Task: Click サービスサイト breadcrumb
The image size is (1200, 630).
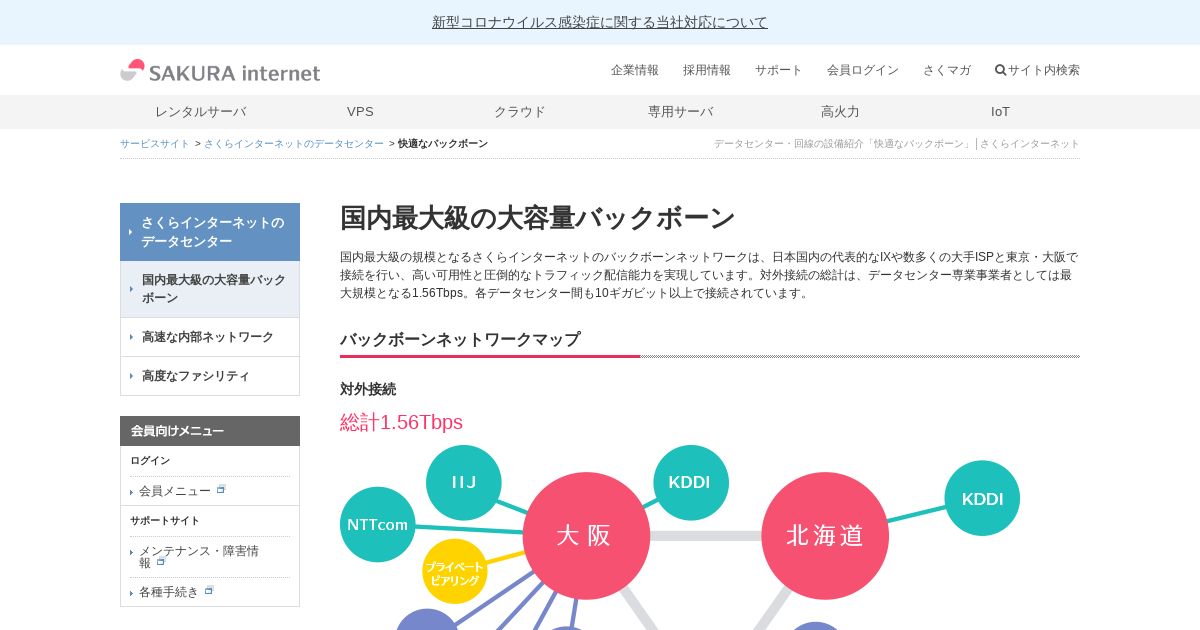Action: (x=155, y=144)
